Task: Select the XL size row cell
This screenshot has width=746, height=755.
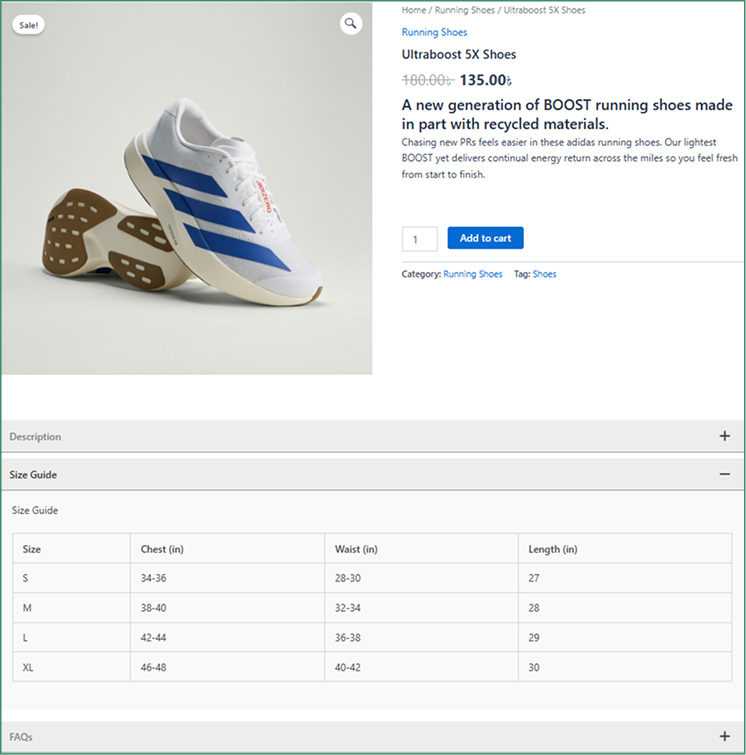Action: 71,667
